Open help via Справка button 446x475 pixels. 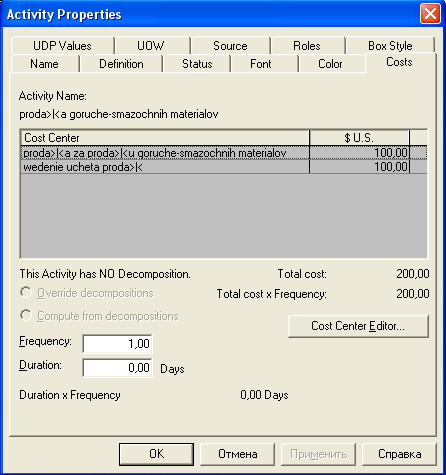point(399,454)
